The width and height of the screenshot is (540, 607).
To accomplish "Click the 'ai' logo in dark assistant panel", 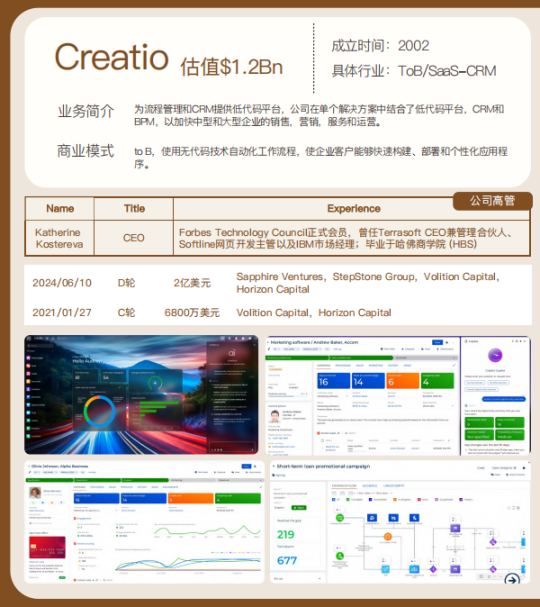I will [231, 353].
